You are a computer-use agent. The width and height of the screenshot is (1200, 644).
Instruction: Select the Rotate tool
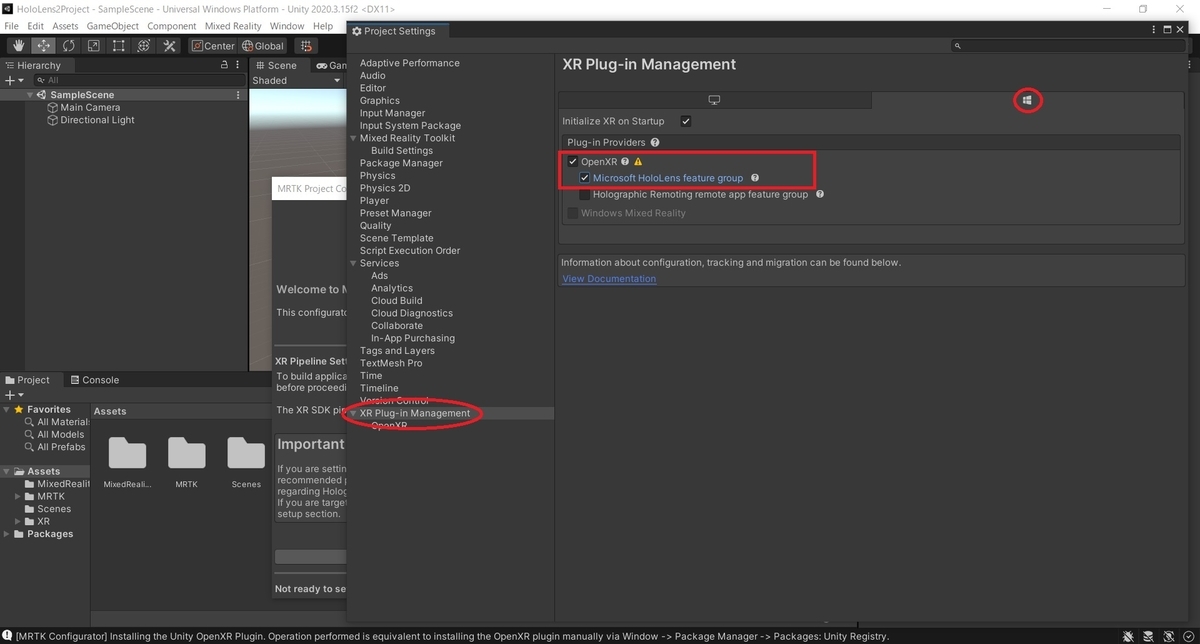coord(68,45)
